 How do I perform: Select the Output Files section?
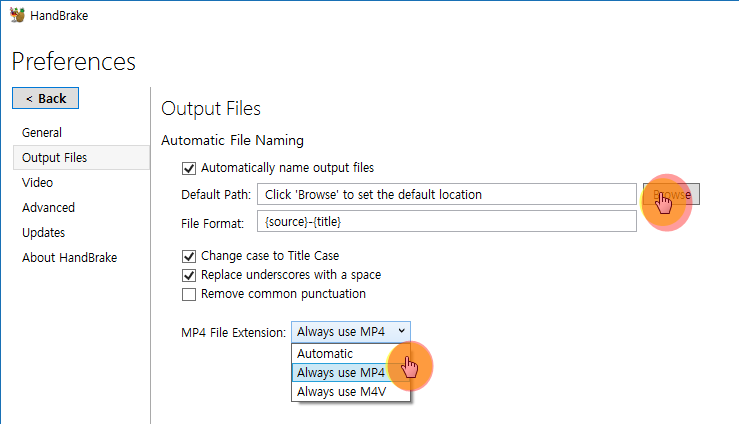tap(82, 157)
